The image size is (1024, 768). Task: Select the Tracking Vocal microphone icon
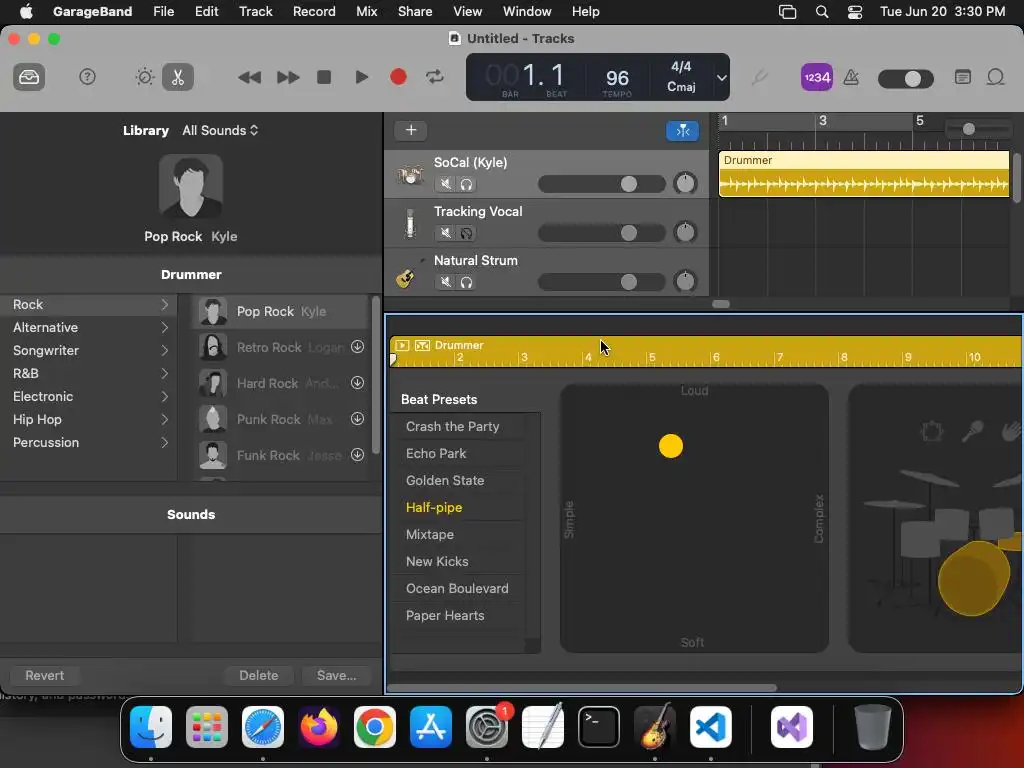coord(410,223)
